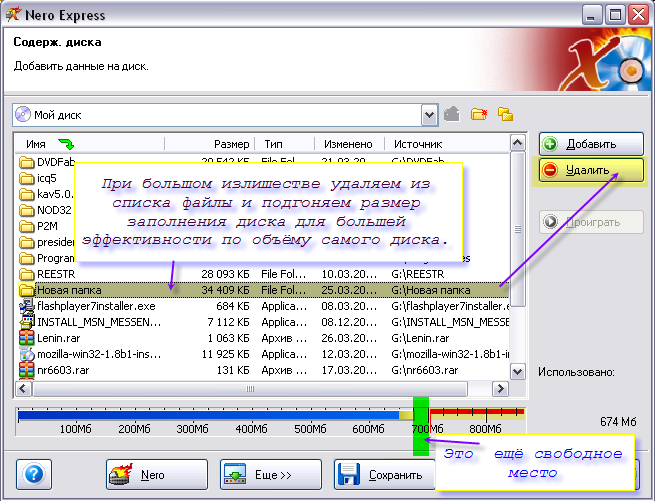Viewport: 655px width, 501px height.
Task: Click size 11 925 КБ of mozilla installer
Action: coord(225,354)
